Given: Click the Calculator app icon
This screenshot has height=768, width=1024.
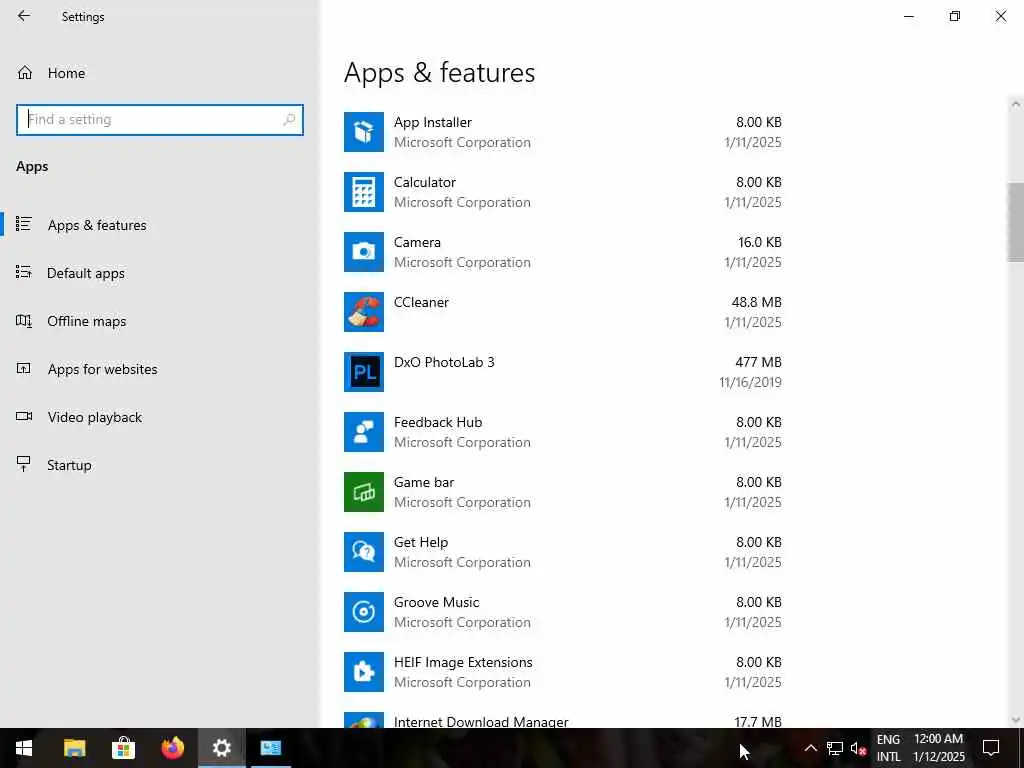Looking at the screenshot, I should [364, 192].
